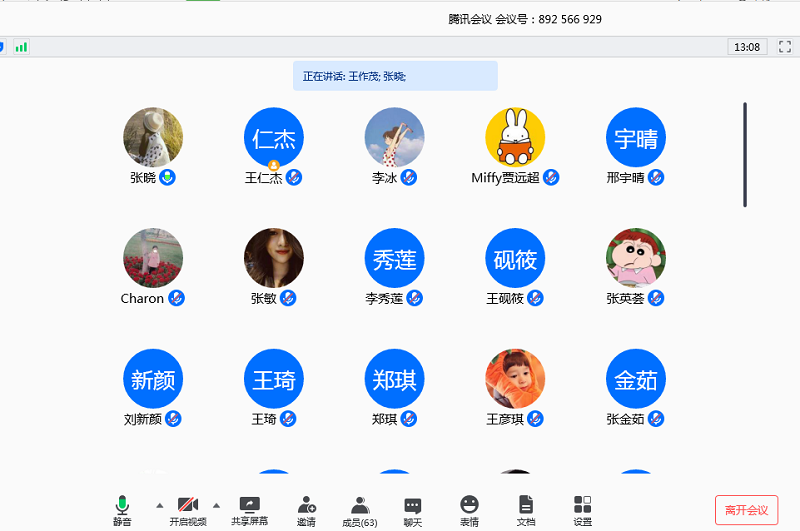Start sharing screen via 共享屏幕

coord(249,509)
